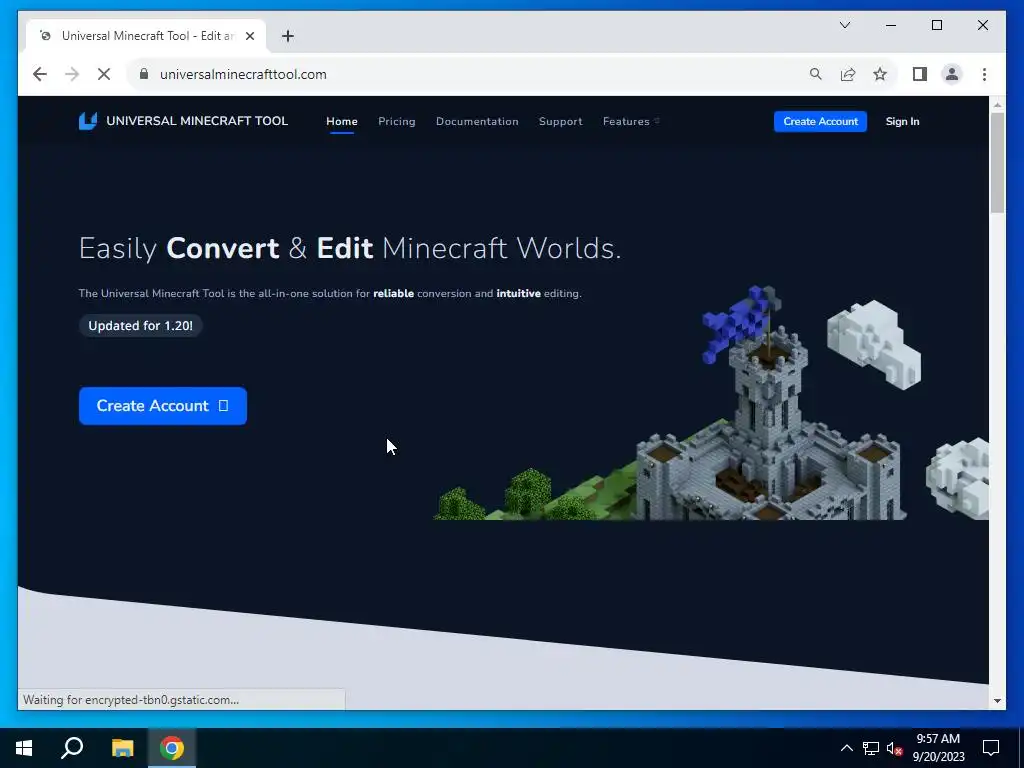Click the large hero Create Account button
The width and height of the screenshot is (1024, 768).
(x=163, y=406)
